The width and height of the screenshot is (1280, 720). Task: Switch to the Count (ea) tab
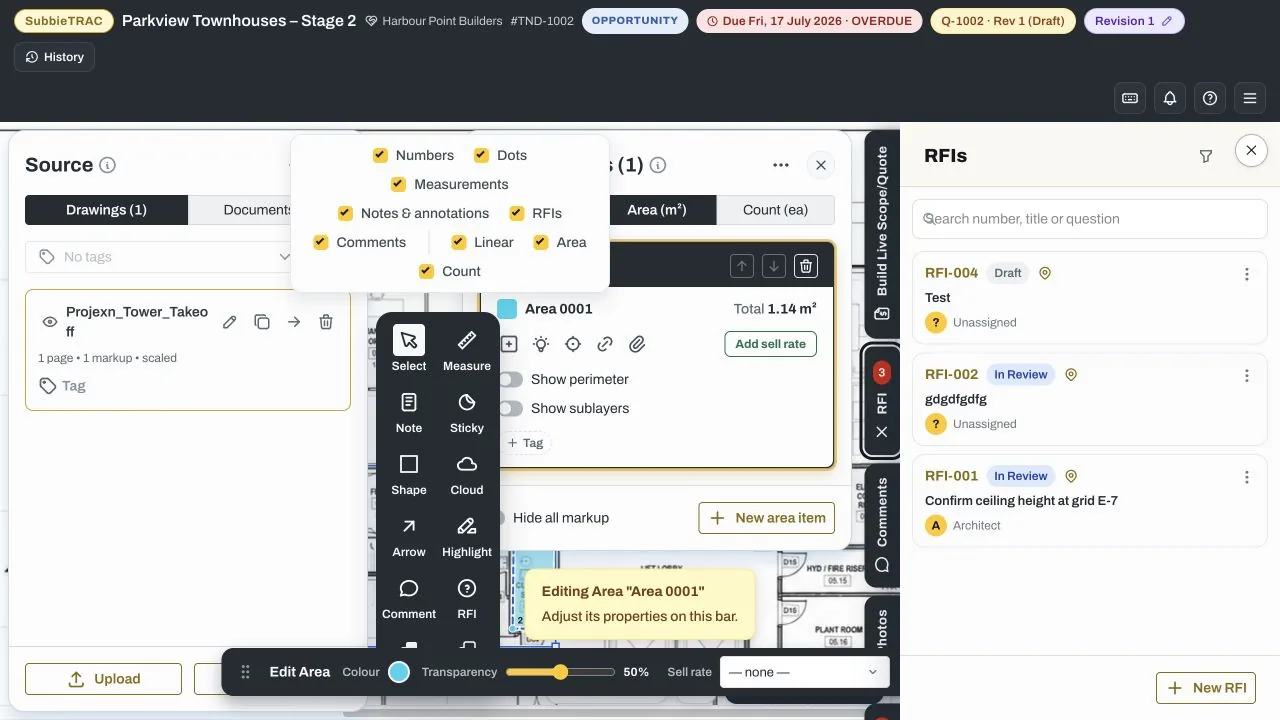click(775, 210)
